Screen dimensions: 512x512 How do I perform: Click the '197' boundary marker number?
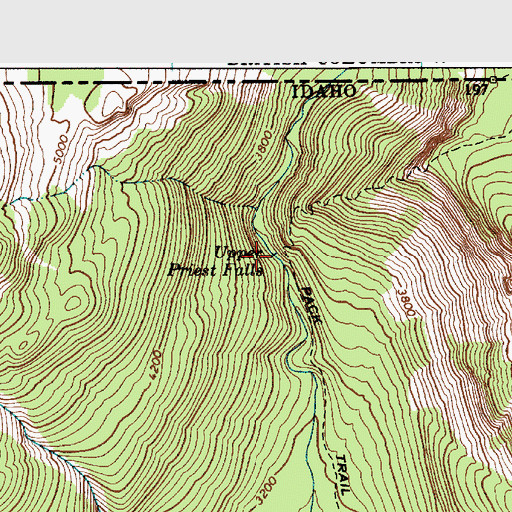477,89
